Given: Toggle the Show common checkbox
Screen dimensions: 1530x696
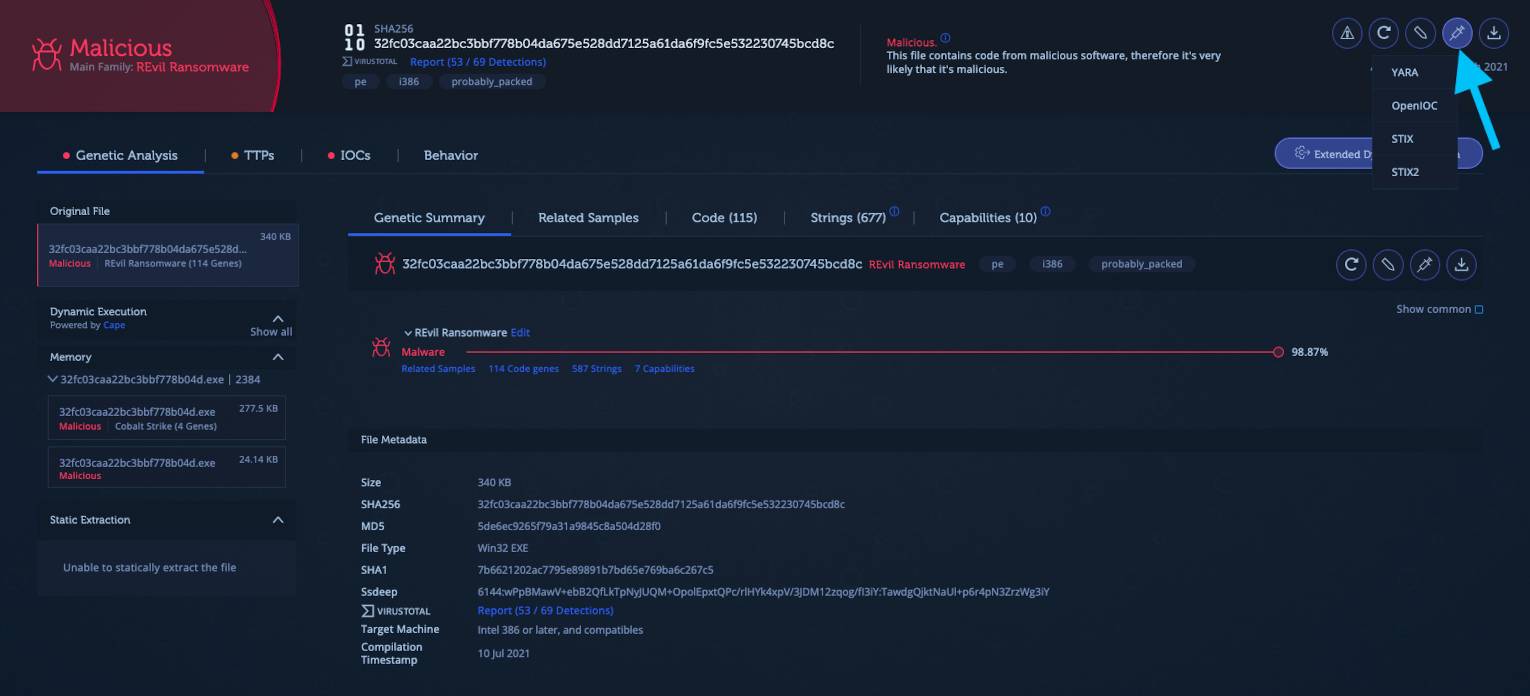Looking at the screenshot, I should pyautogui.click(x=1479, y=310).
